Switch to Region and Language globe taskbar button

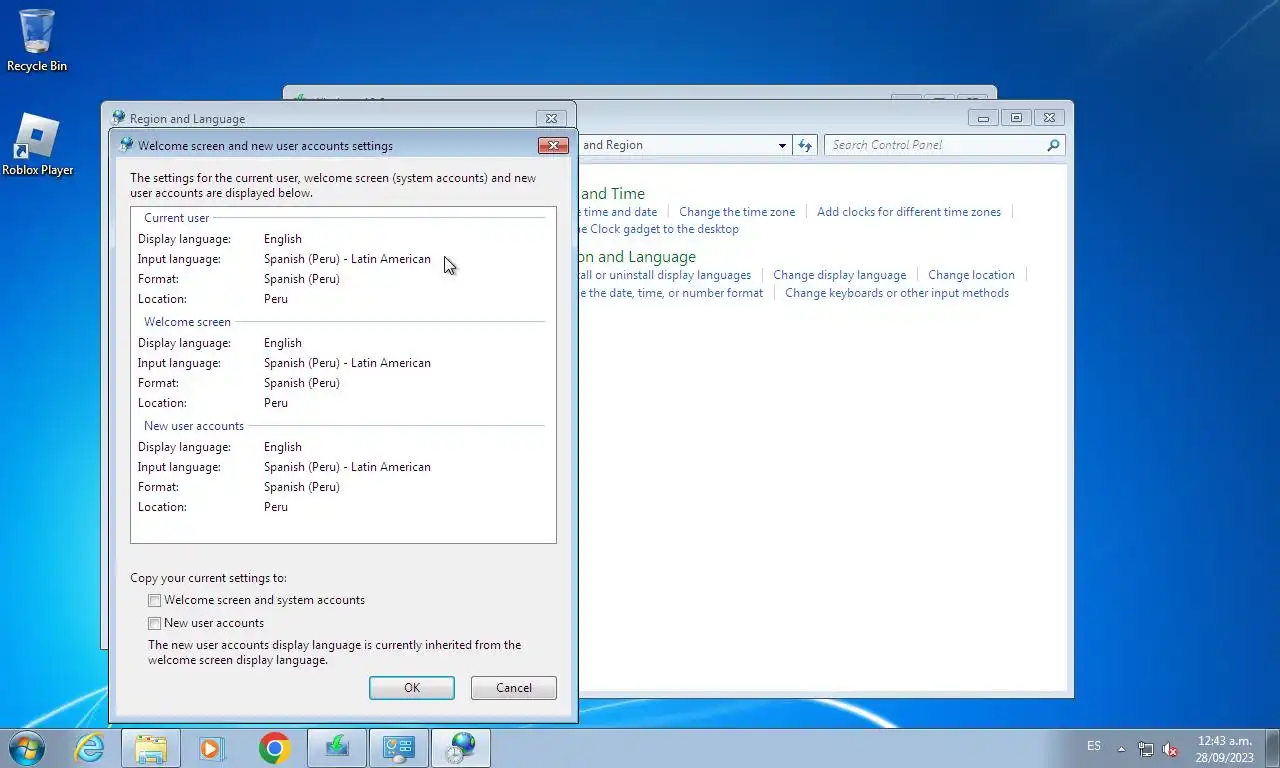(x=461, y=748)
